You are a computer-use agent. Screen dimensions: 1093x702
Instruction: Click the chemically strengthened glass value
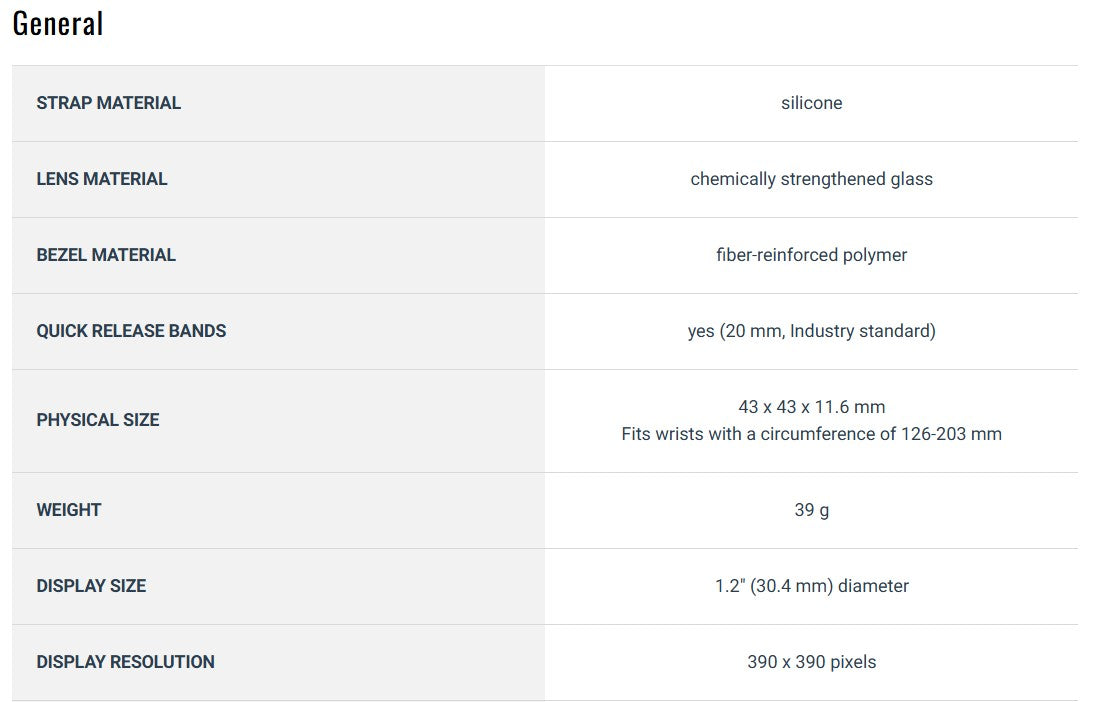(811, 179)
